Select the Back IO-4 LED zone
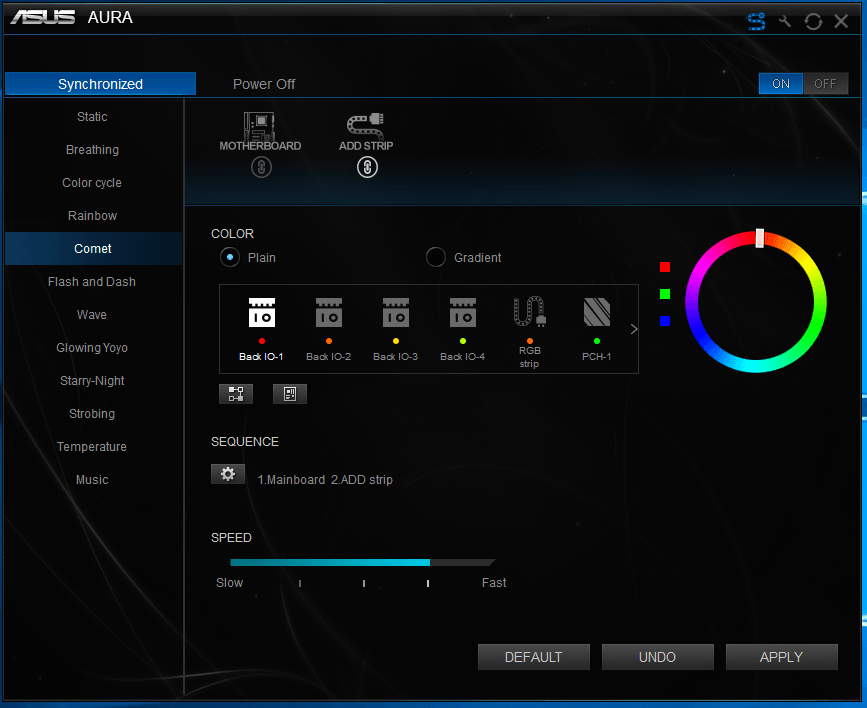This screenshot has height=708, width=867. coord(462,329)
